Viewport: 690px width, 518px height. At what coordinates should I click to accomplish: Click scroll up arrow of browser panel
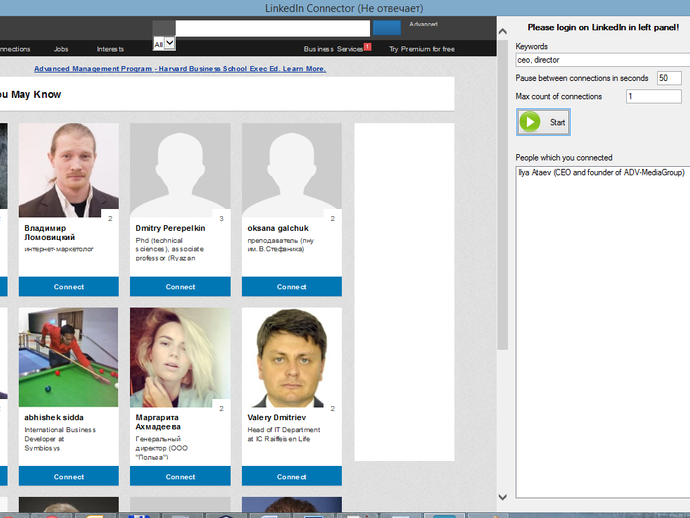click(503, 31)
